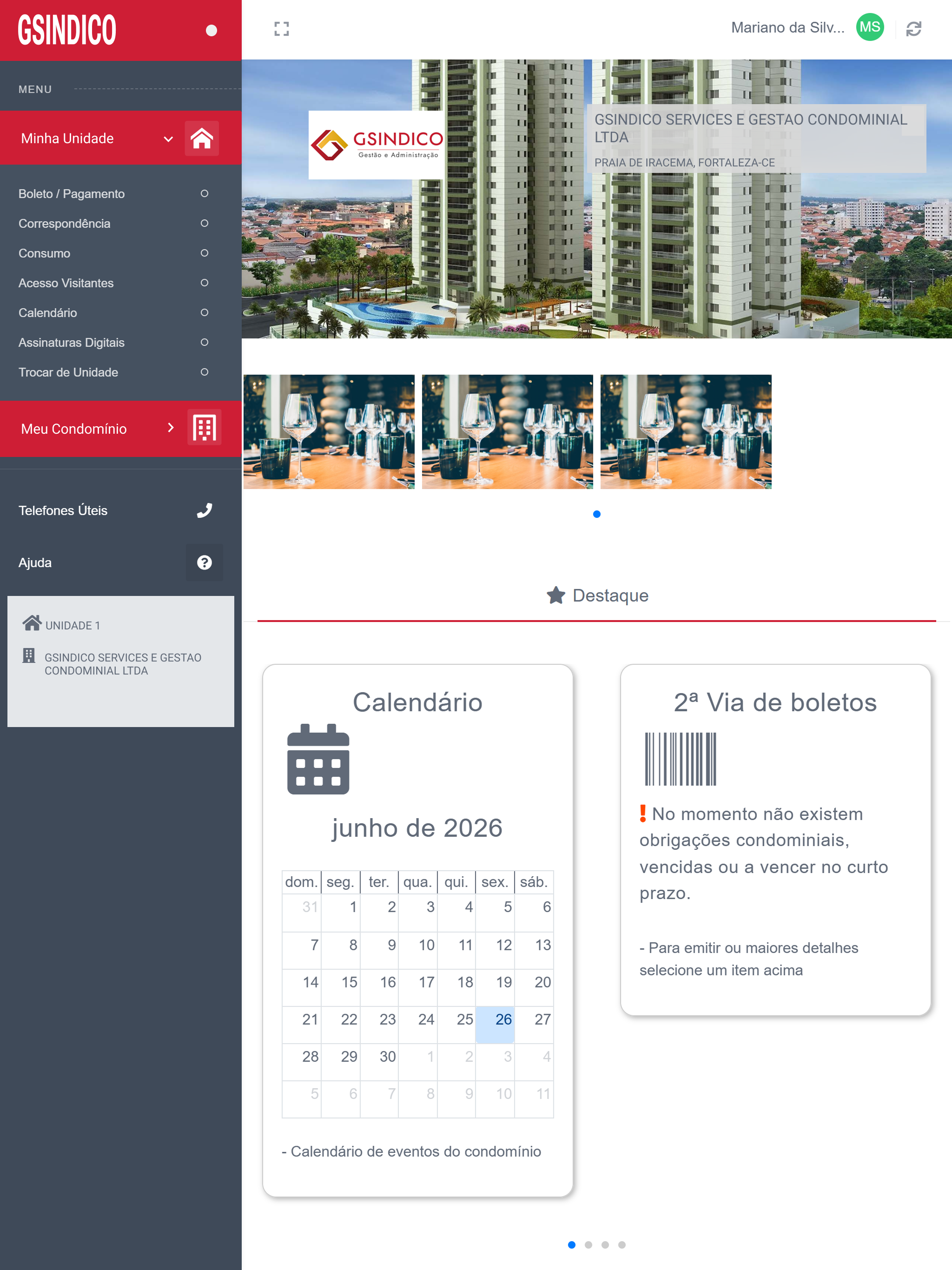952x1270 pixels.
Task: Click junho de 2026 month label
Action: tap(417, 828)
